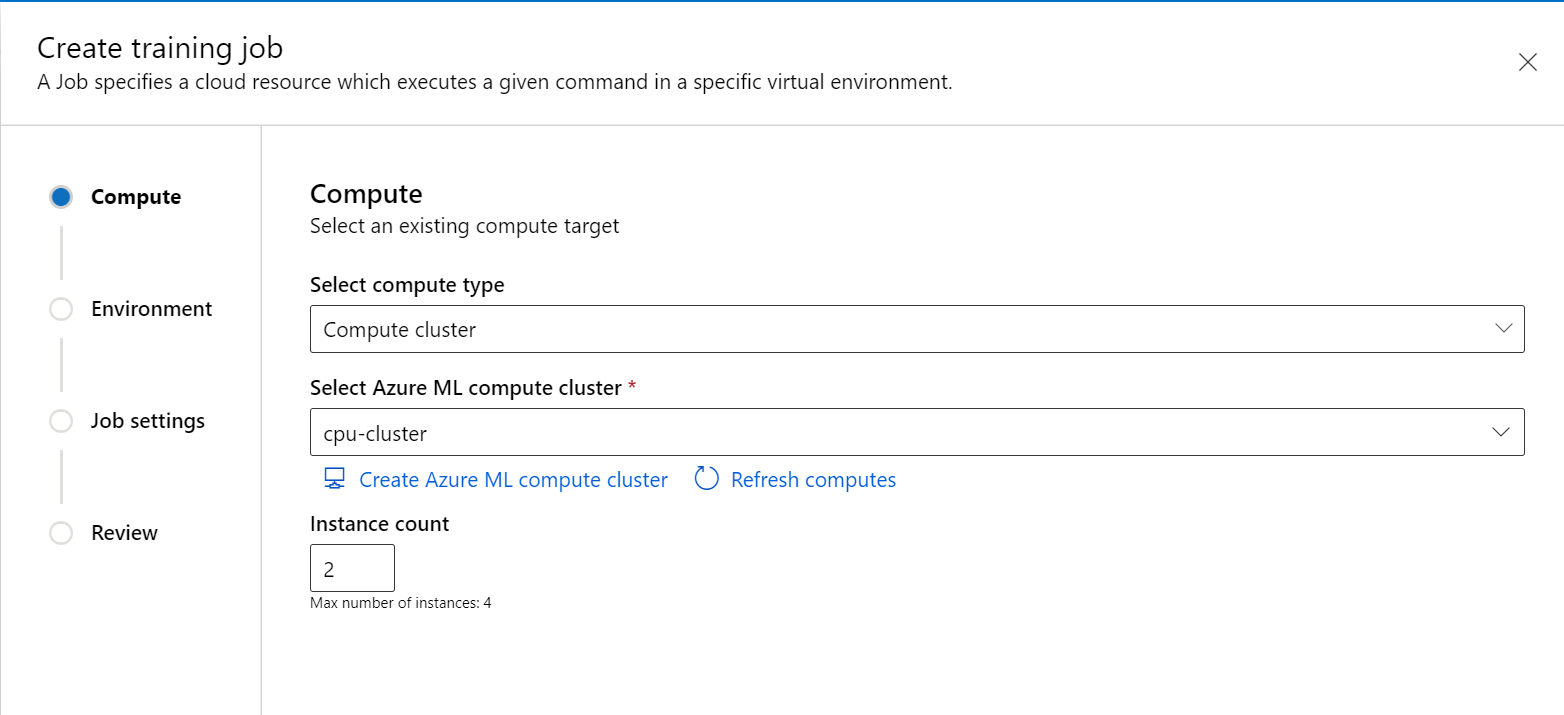Switch to the Job settings step
Screen dimensions: 1564x715
pyautogui.click(x=148, y=421)
